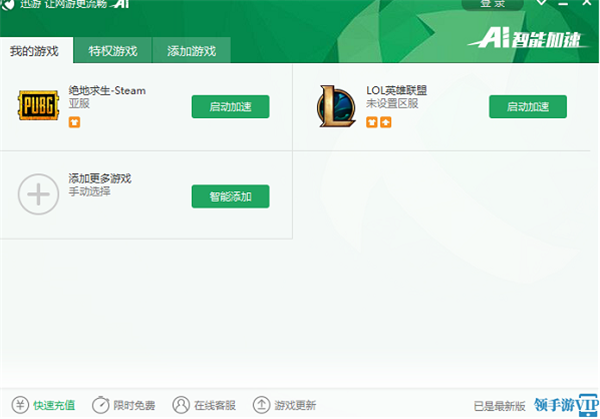Click the plus circle to add games

[x=39, y=195]
